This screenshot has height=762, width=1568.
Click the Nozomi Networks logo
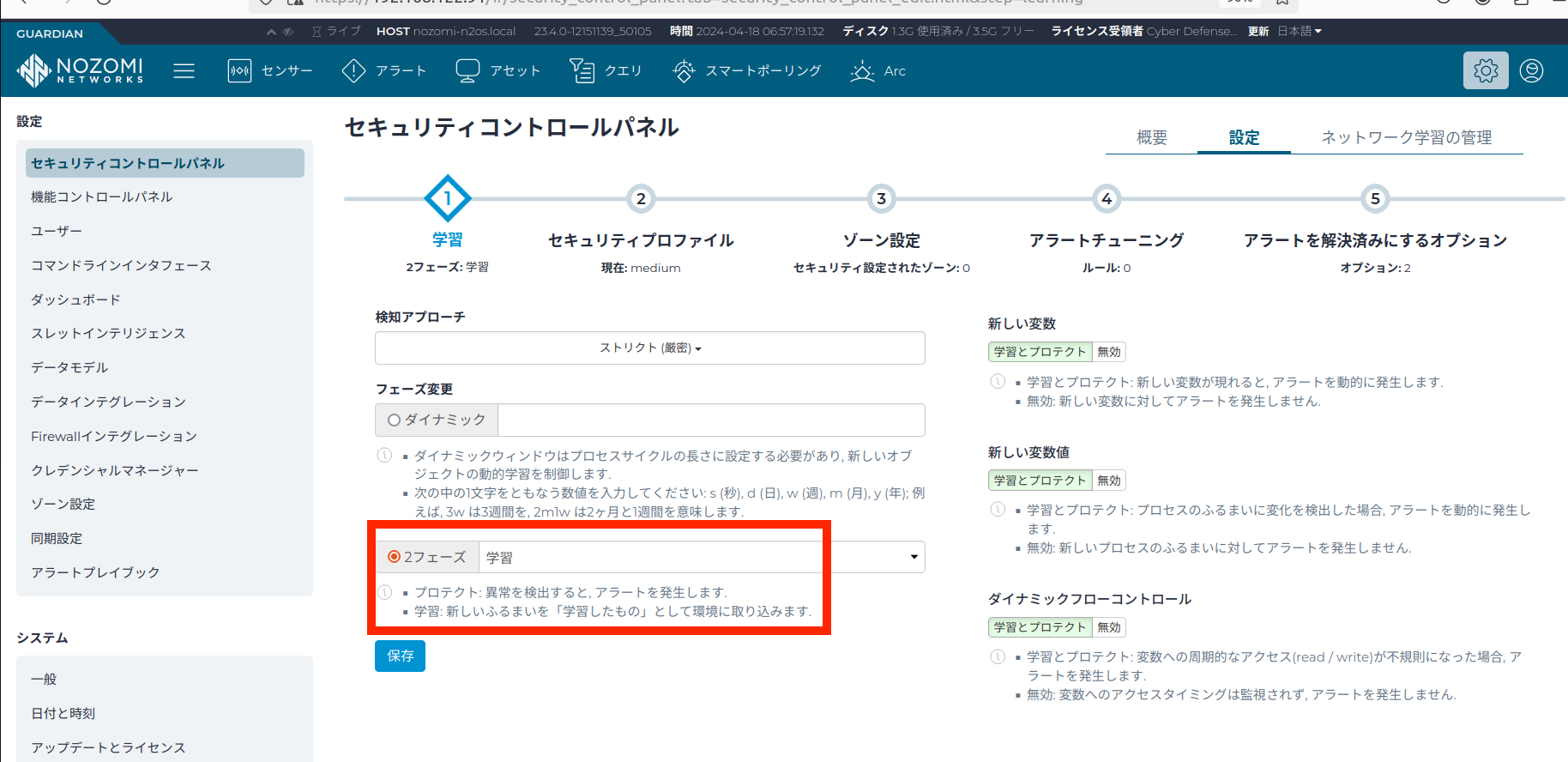point(80,70)
